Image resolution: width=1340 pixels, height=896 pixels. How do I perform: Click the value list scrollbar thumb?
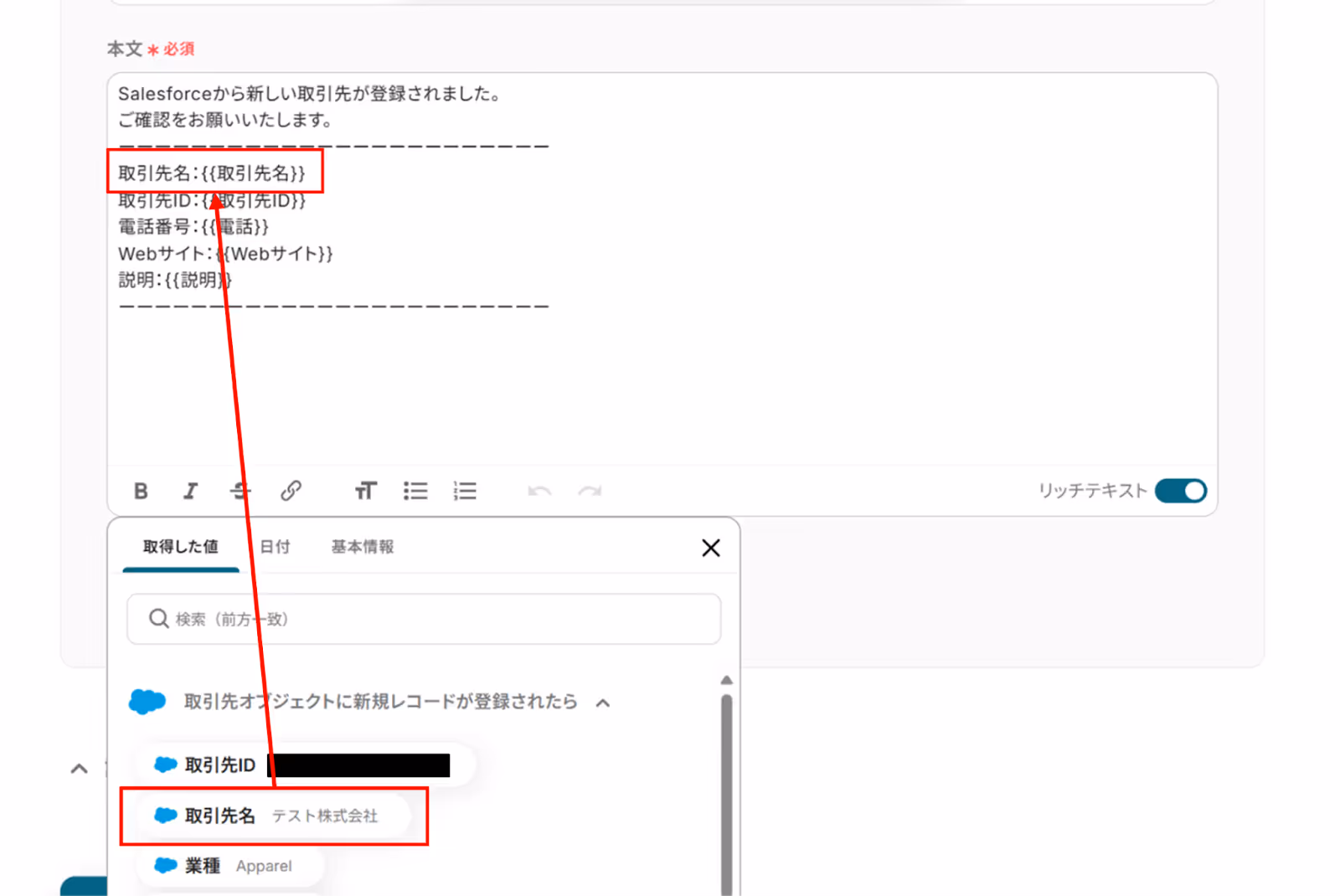click(726, 795)
